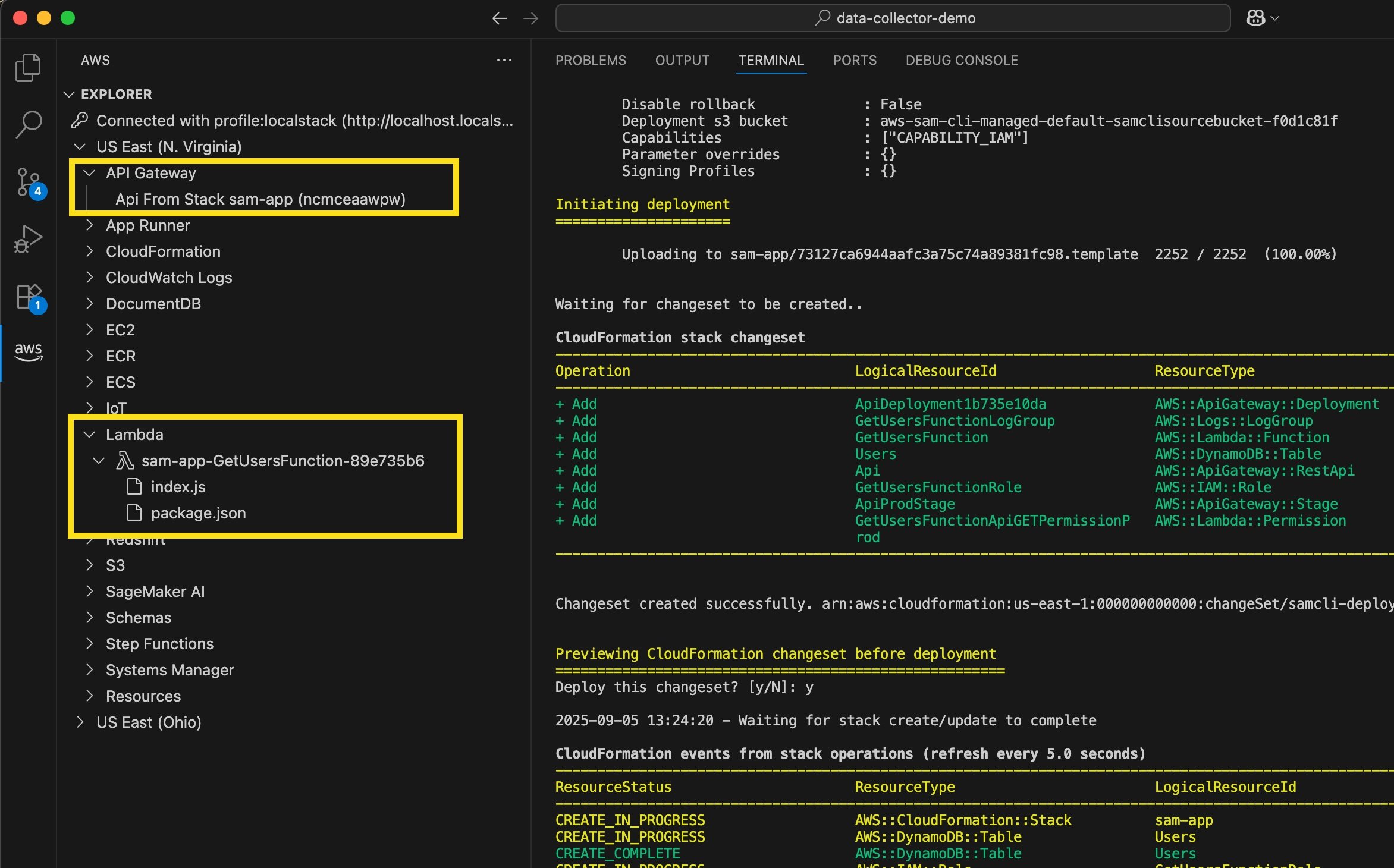
Task: Switch to the OUTPUT tab
Action: click(682, 60)
